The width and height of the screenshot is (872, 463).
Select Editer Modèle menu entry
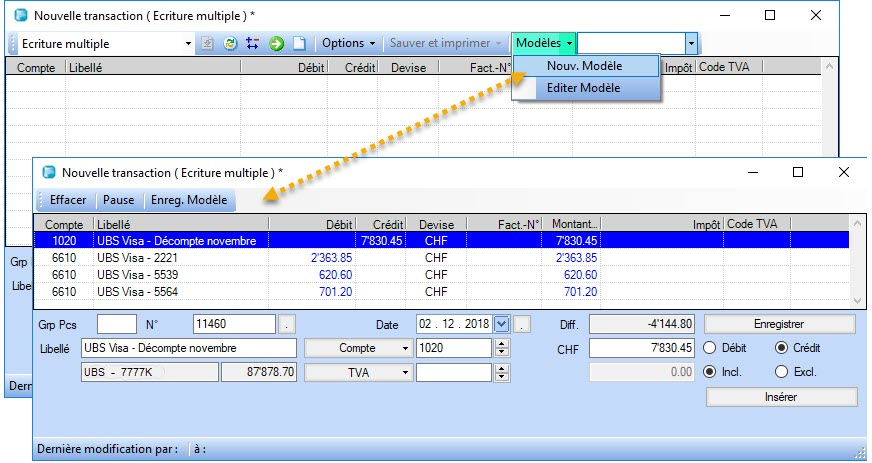tap(584, 88)
